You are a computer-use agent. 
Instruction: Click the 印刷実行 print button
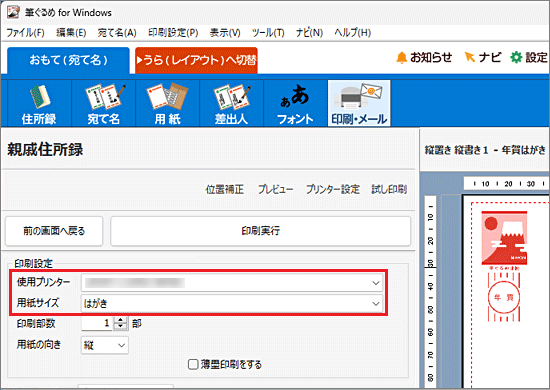[260, 231]
